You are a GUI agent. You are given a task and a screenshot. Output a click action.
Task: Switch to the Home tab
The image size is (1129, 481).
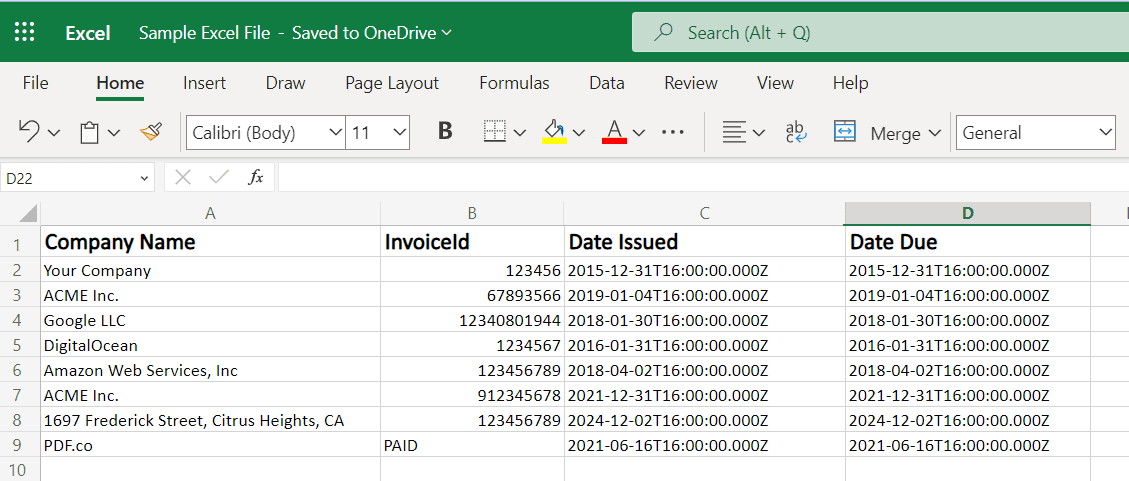(120, 84)
